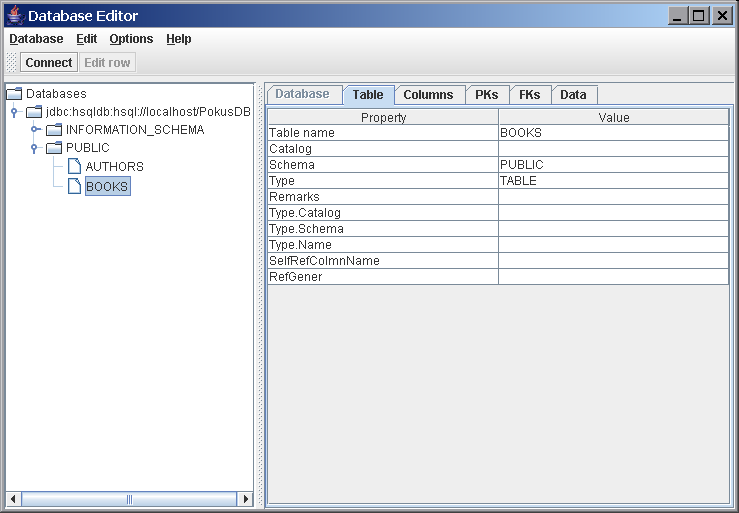Click the Remarks property cell
Screen dimensions: 739x513
[383, 197]
